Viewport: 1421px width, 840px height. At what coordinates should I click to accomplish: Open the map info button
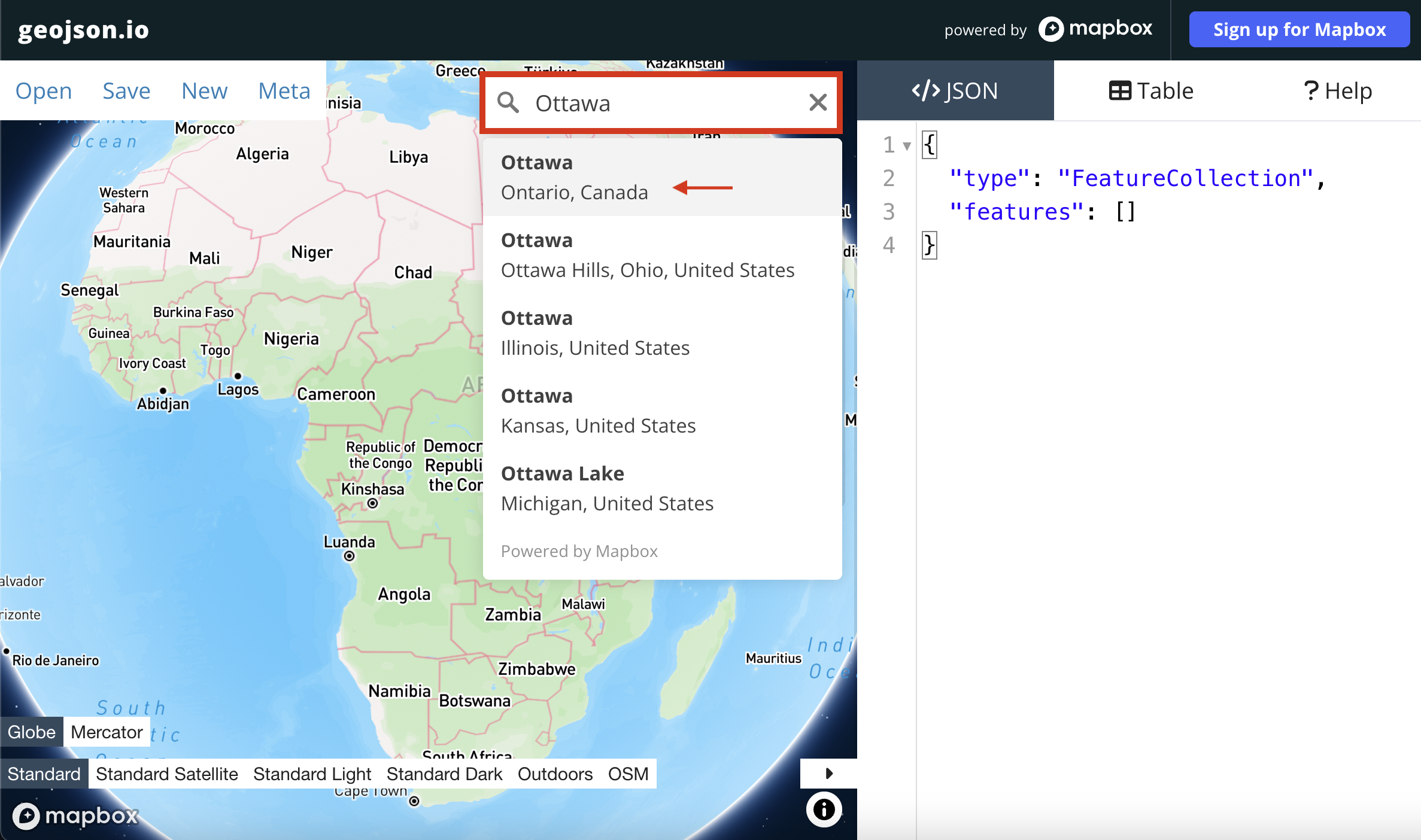[x=824, y=809]
